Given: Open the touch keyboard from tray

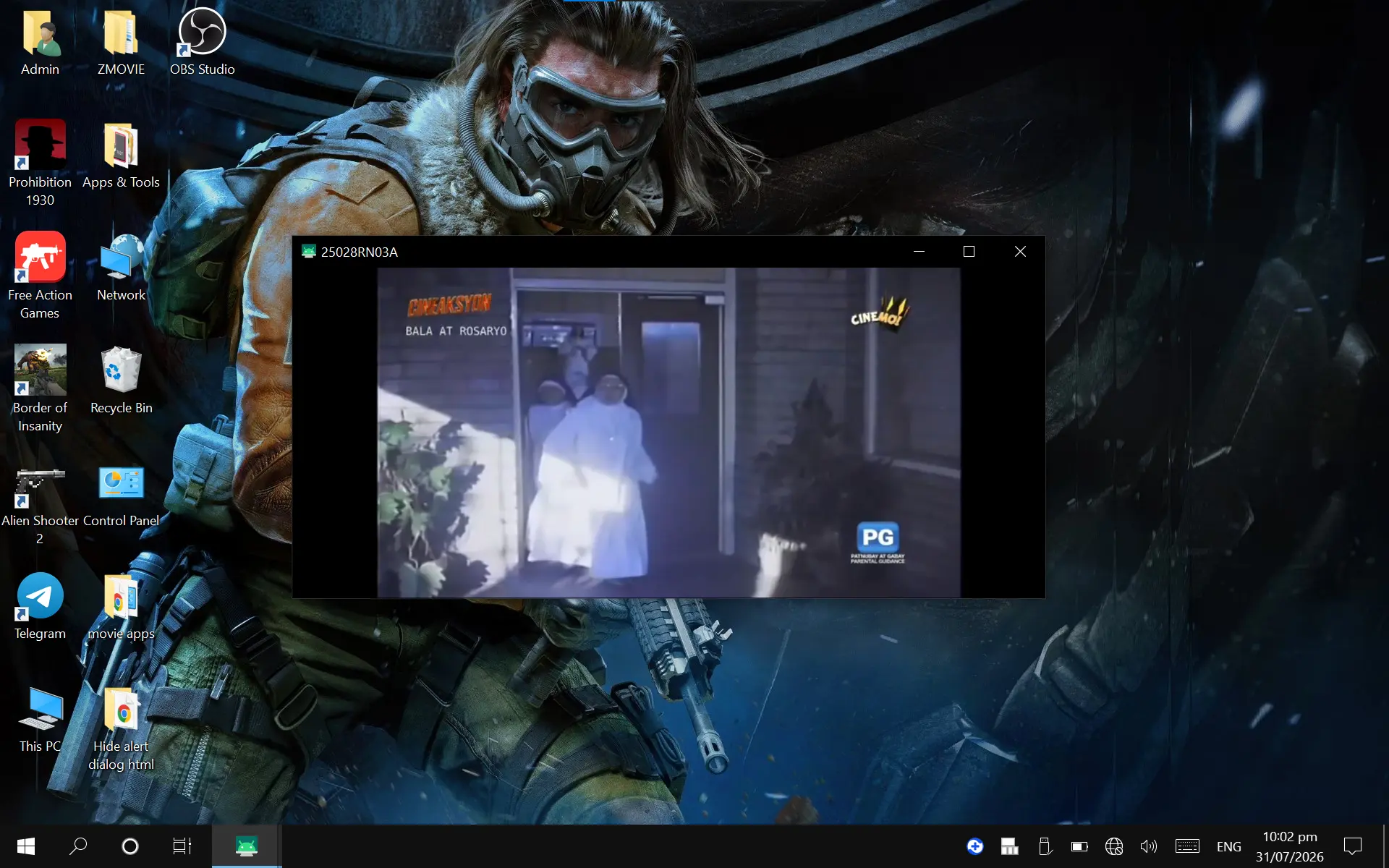Looking at the screenshot, I should tap(1187, 846).
